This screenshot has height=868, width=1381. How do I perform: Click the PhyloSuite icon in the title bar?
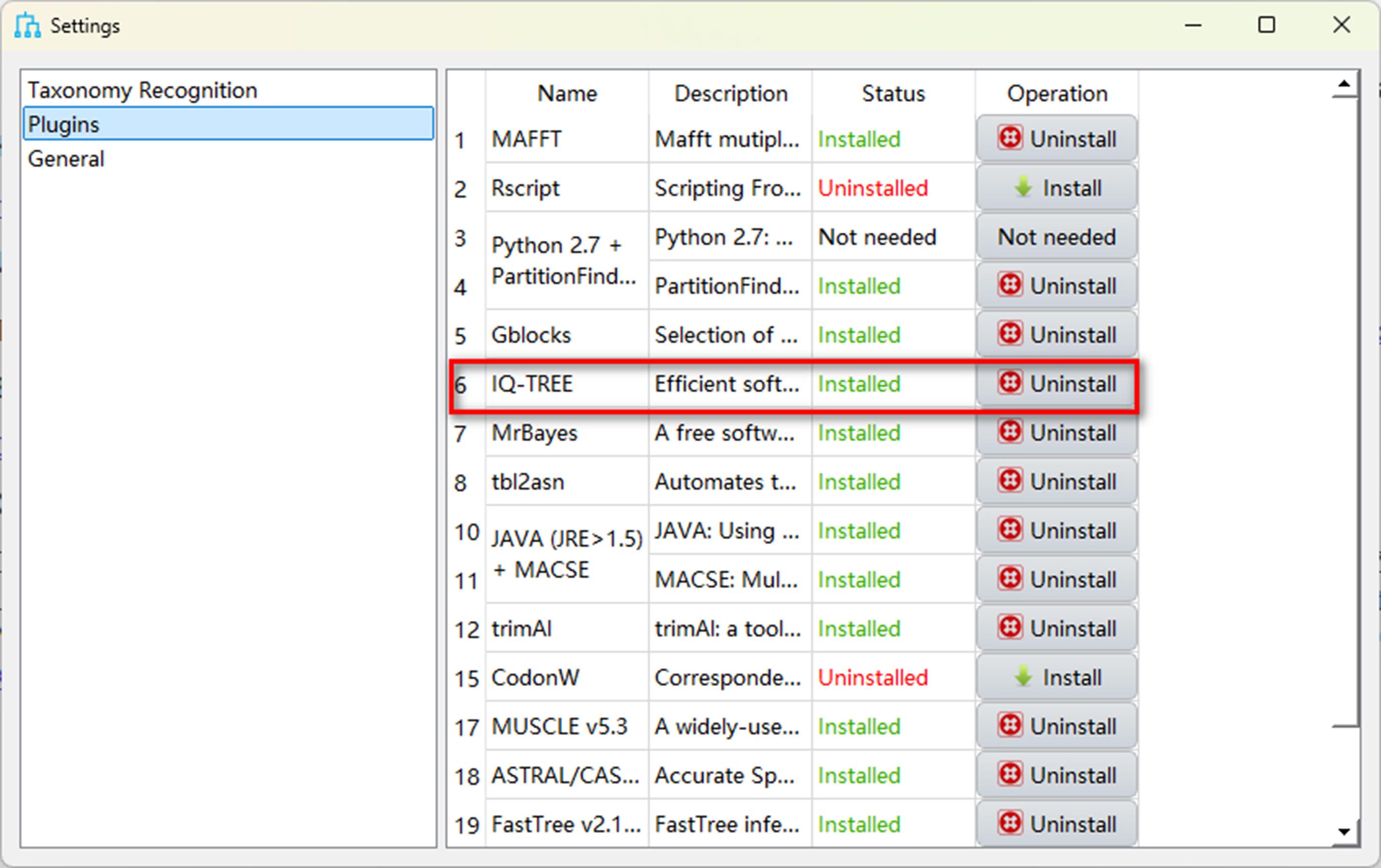pos(28,25)
